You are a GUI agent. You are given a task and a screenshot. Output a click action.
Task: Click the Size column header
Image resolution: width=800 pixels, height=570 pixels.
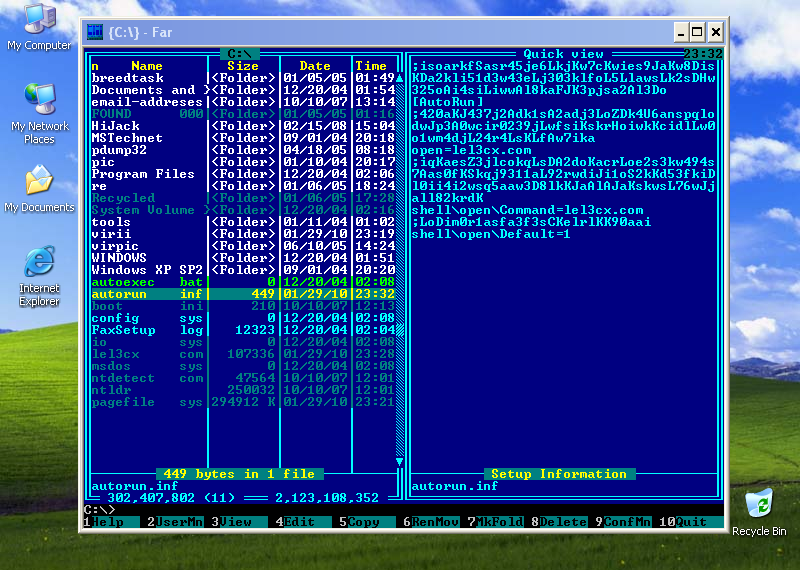point(243,66)
